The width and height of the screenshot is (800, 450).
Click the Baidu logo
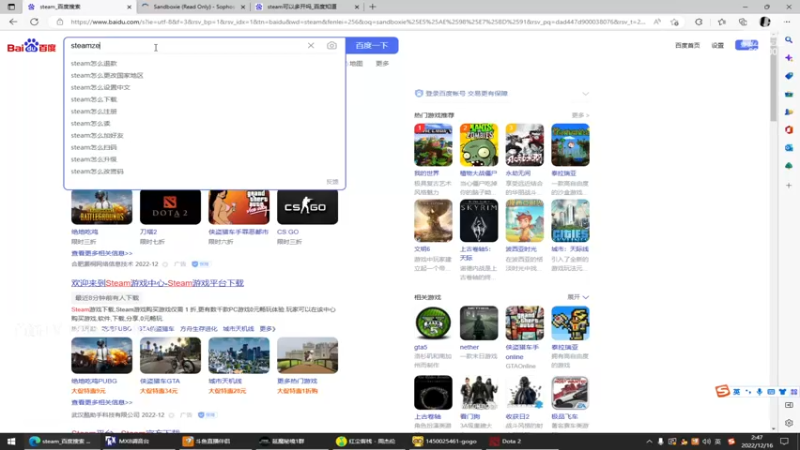pyautogui.click(x=32, y=46)
